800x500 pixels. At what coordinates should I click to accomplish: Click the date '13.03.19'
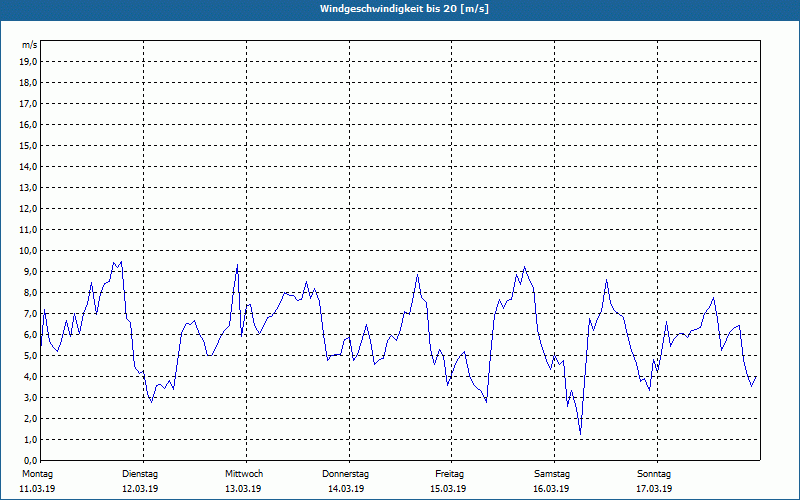(243, 489)
